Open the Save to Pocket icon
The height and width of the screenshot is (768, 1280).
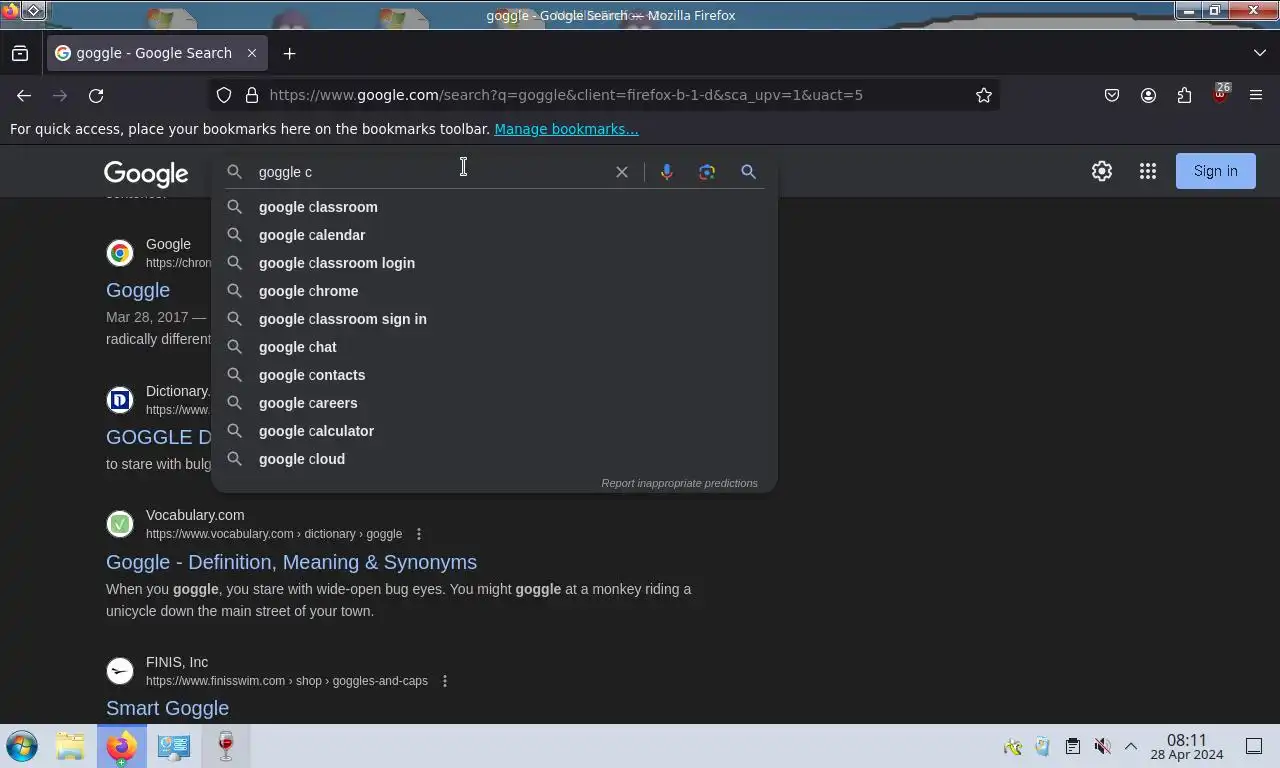coord(1112,95)
